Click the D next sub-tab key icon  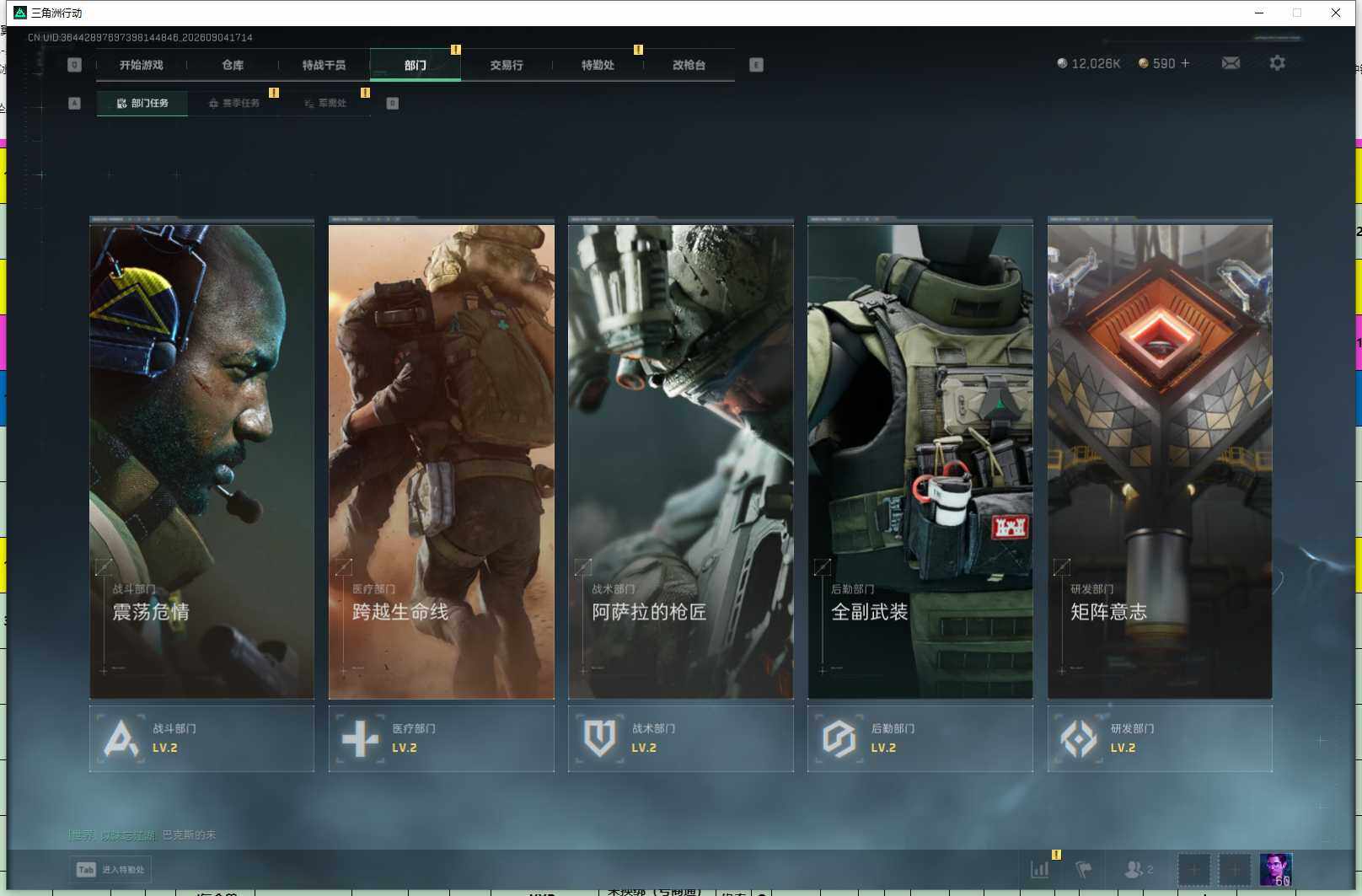(x=392, y=103)
